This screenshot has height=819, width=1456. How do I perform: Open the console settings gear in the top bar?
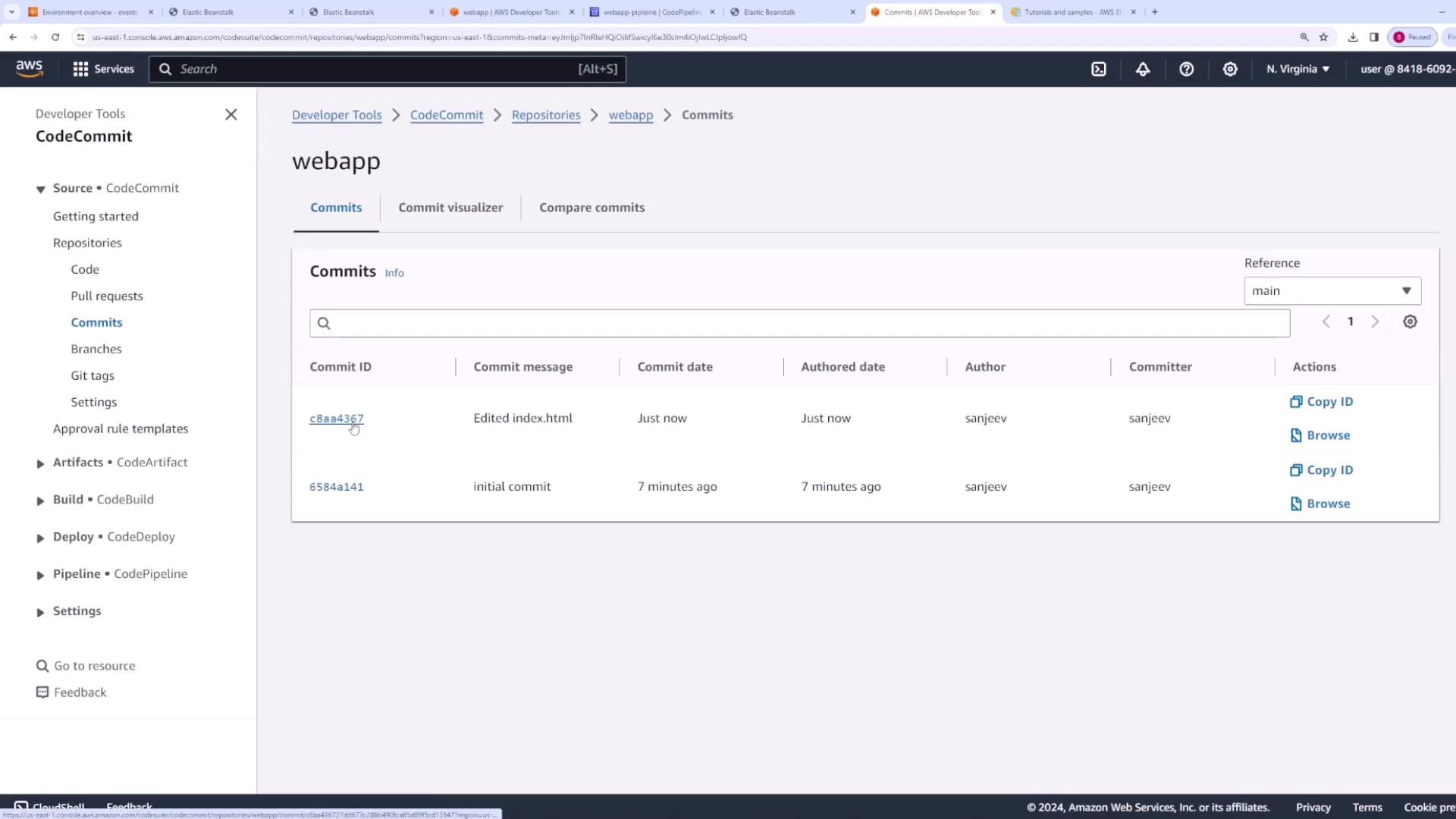[x=1230, y=69]
